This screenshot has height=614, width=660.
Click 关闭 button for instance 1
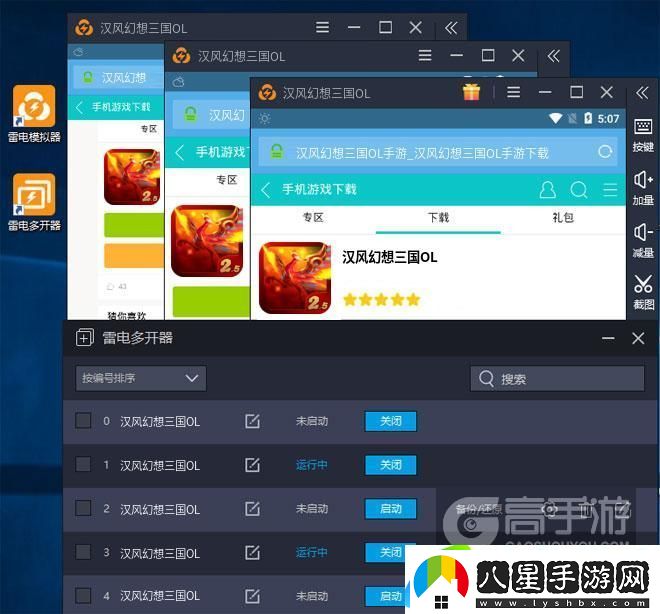click(391, 465)
